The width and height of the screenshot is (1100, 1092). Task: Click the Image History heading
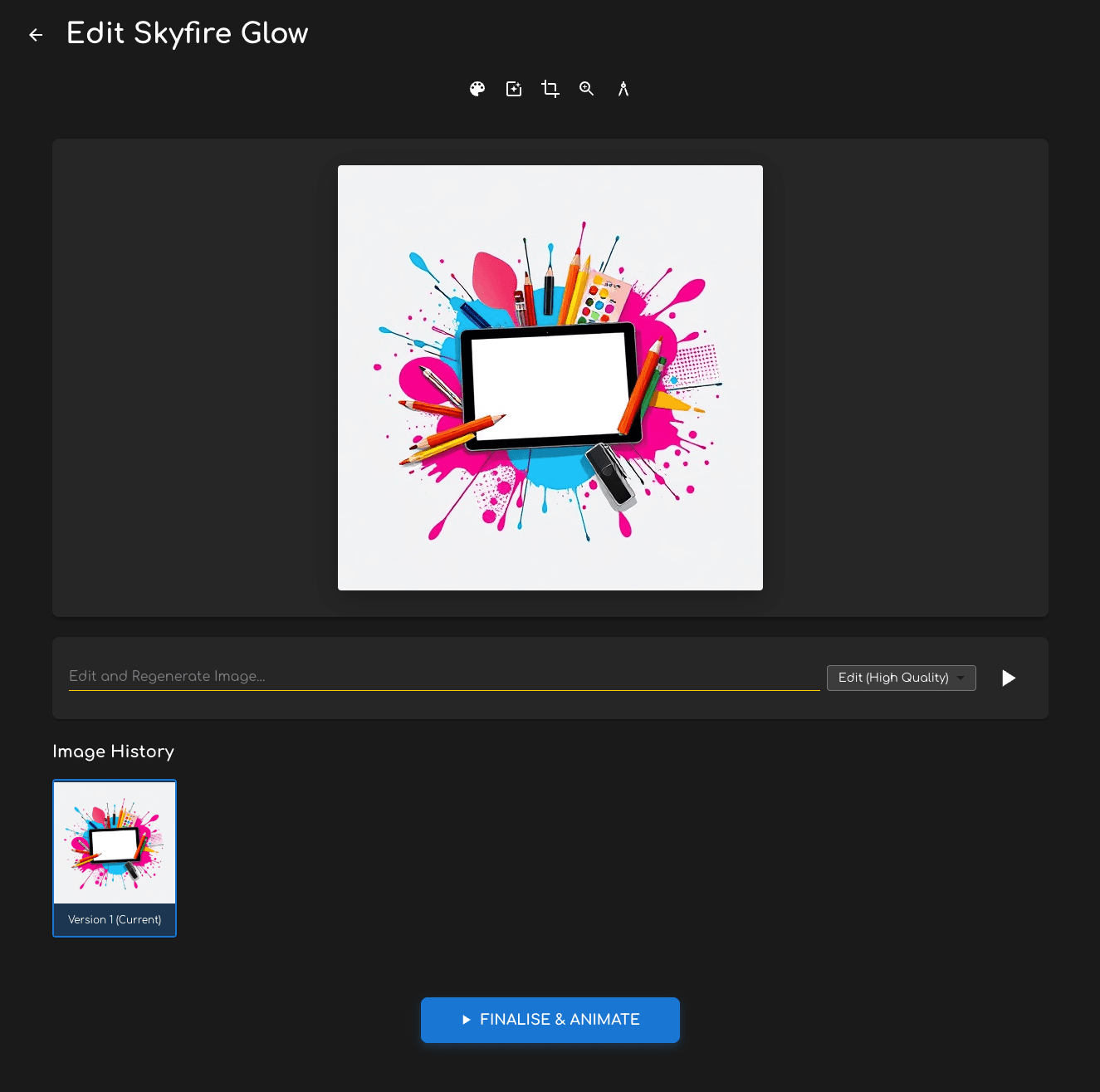[114, 752]
